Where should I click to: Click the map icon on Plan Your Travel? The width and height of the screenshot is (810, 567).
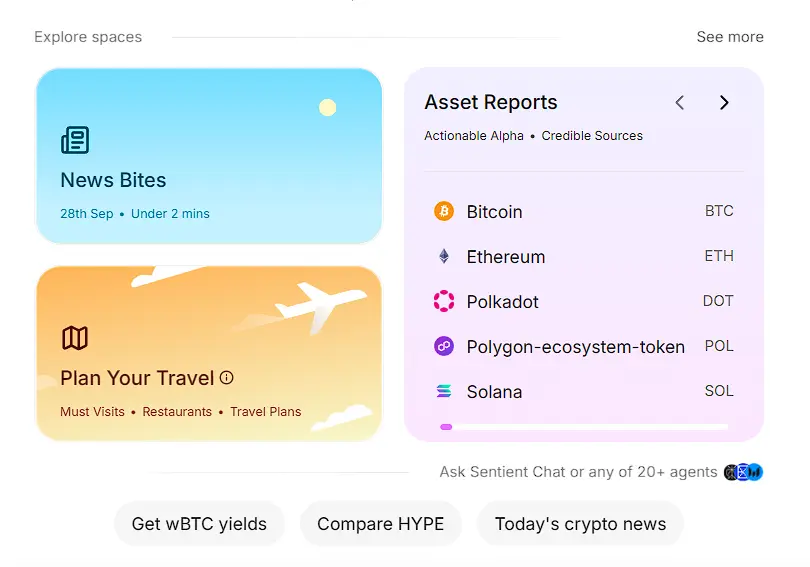coord(75,338)
